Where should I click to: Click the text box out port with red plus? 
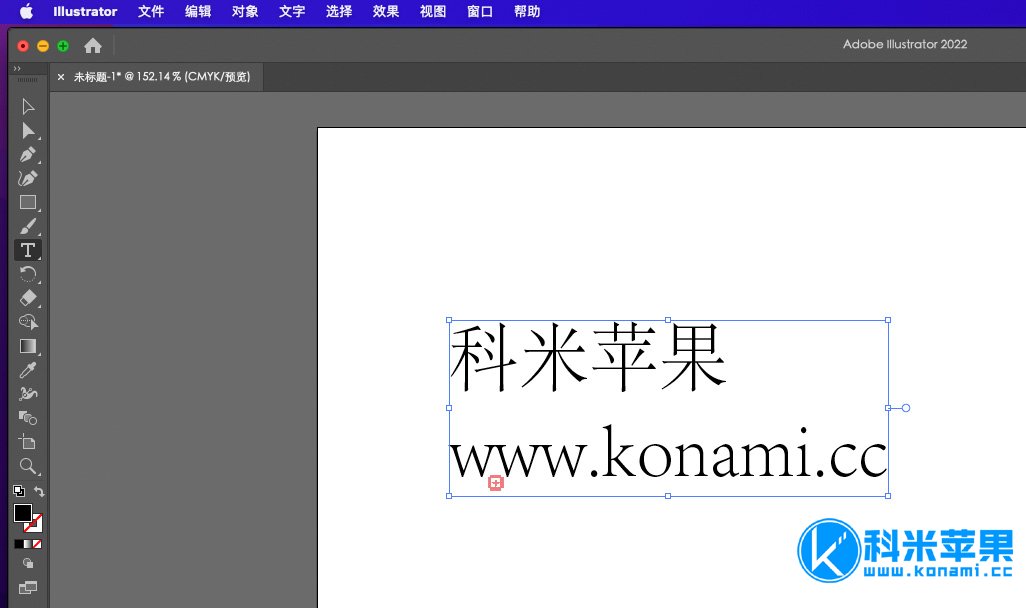click(496, 483)
